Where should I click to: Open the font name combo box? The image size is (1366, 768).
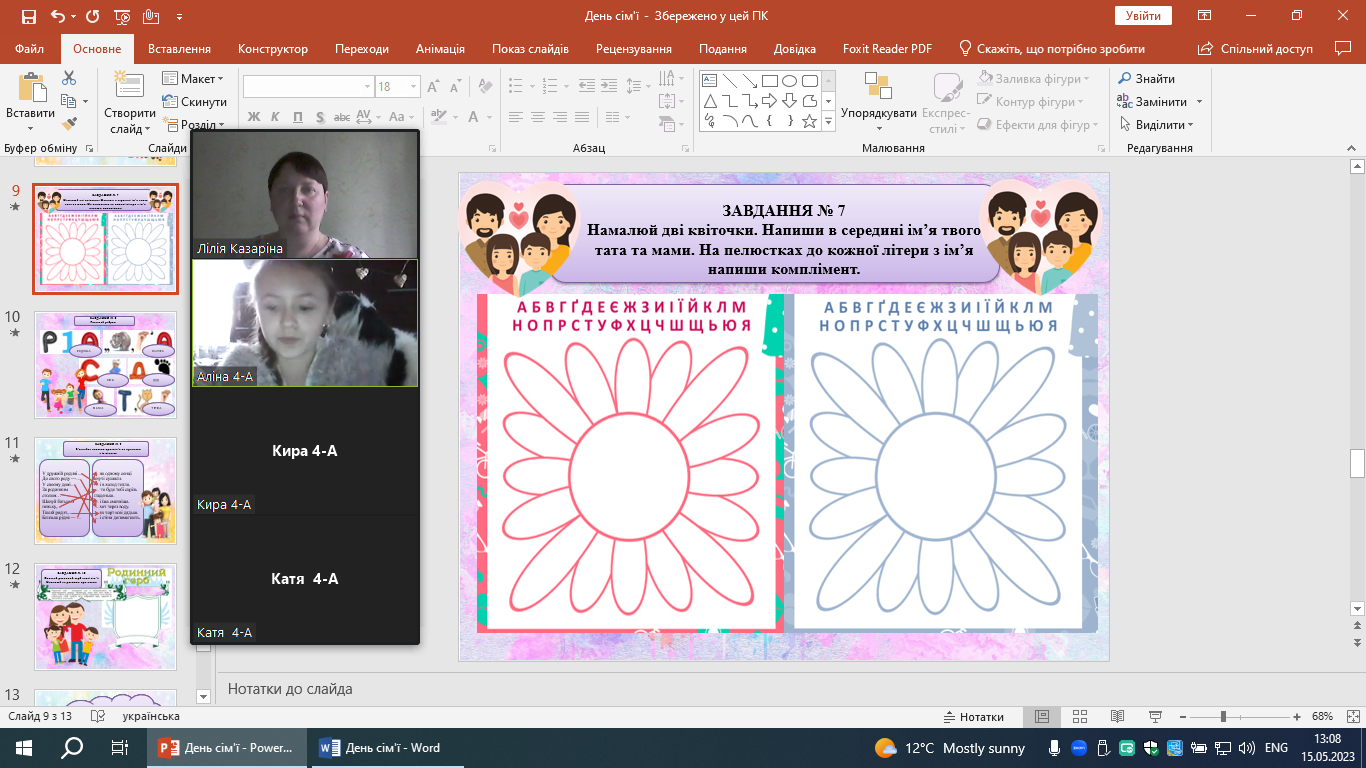(x=308, y=87)
